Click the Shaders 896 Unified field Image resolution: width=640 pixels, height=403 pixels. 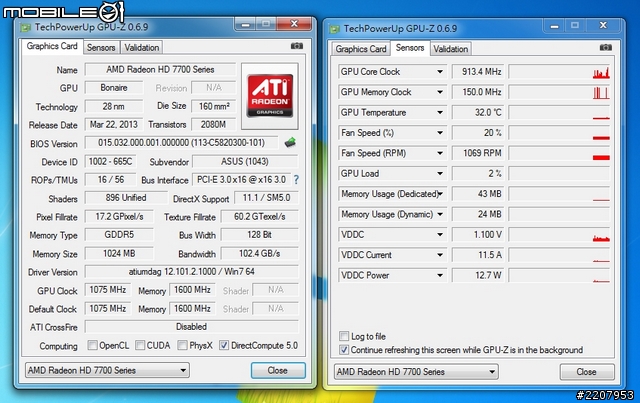126,198
